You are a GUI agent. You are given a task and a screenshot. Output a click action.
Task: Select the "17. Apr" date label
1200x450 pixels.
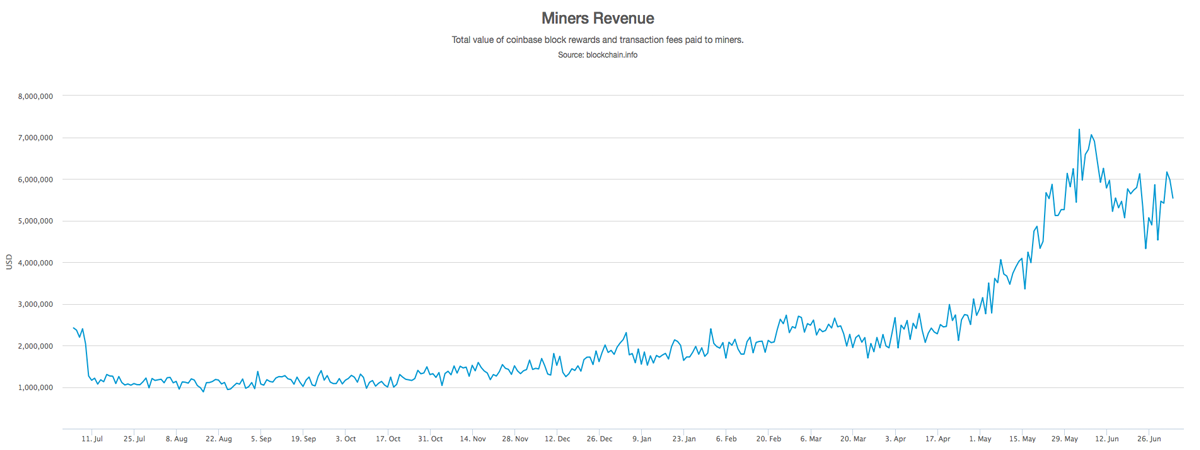pos(938,438)
